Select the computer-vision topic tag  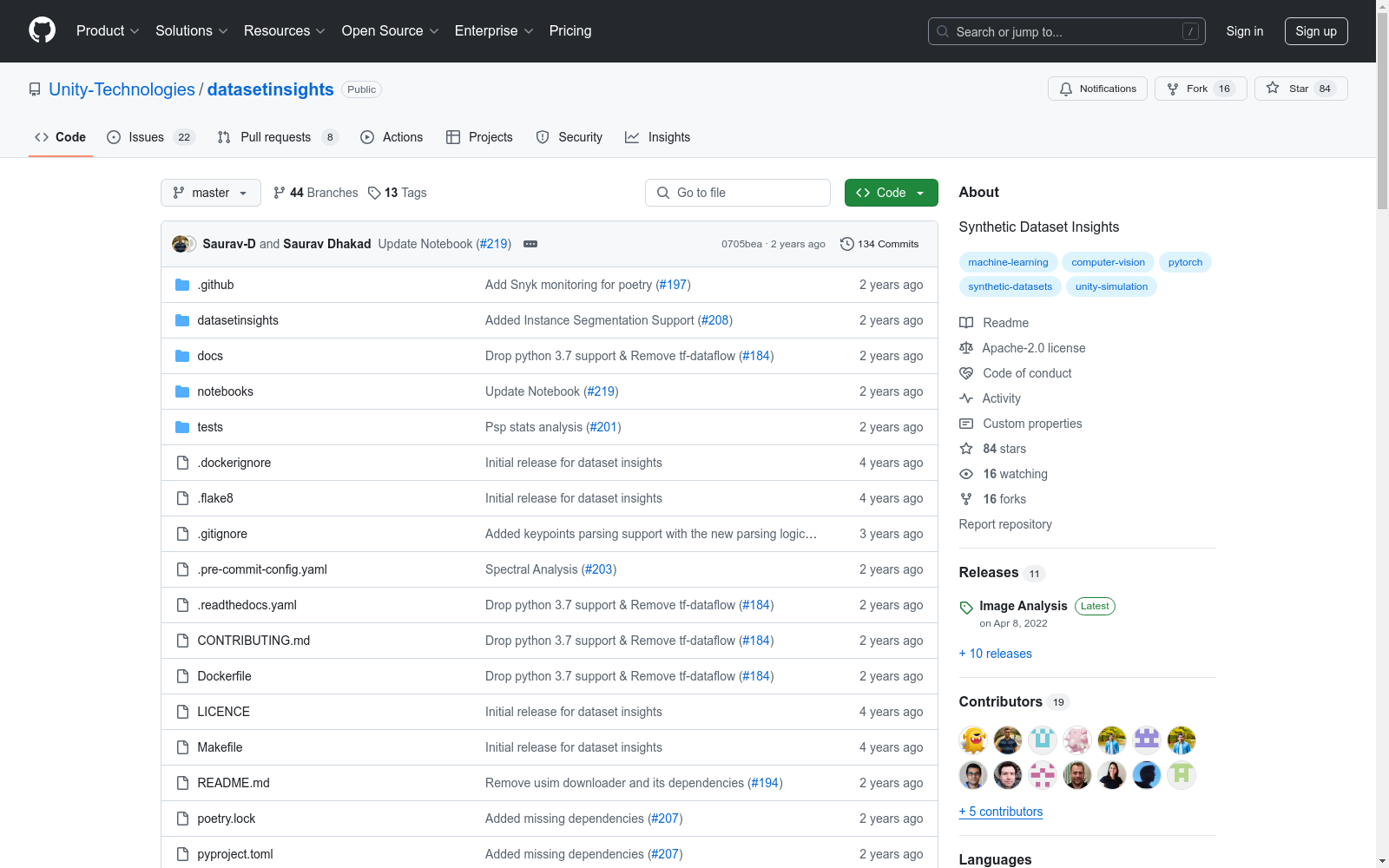click(x=1108, y=262)
